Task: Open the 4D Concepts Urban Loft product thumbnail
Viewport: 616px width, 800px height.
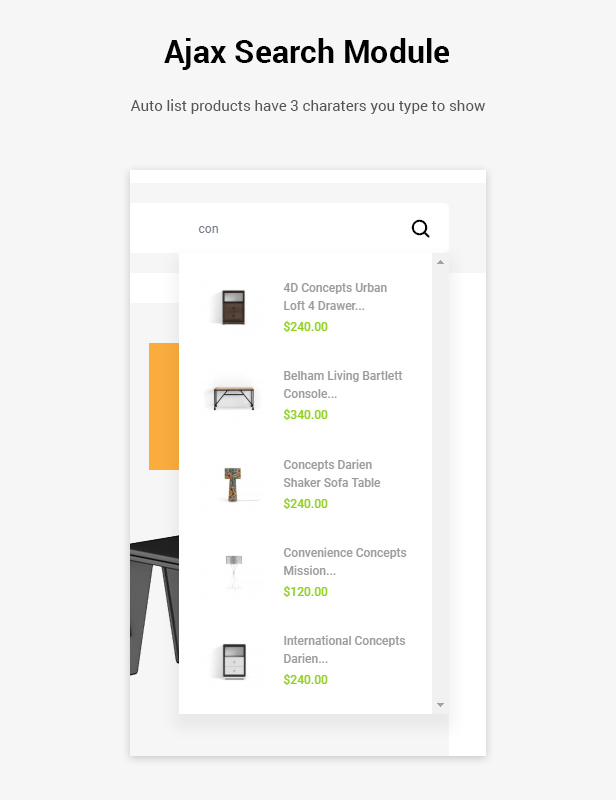Action: coord(234,307)
